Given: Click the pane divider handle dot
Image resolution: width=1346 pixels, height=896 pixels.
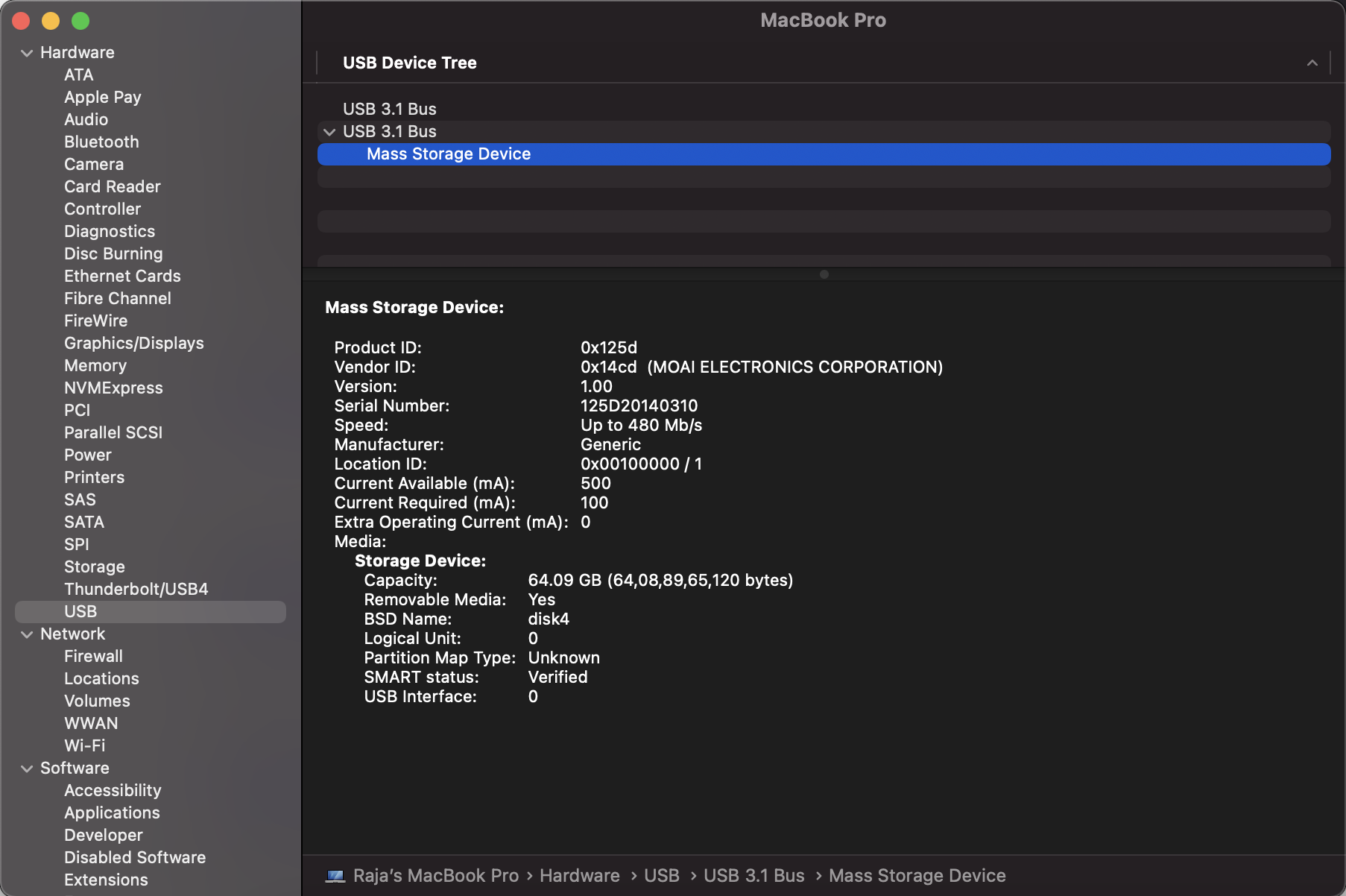Looking at the screenshot, I should (824, 274).
